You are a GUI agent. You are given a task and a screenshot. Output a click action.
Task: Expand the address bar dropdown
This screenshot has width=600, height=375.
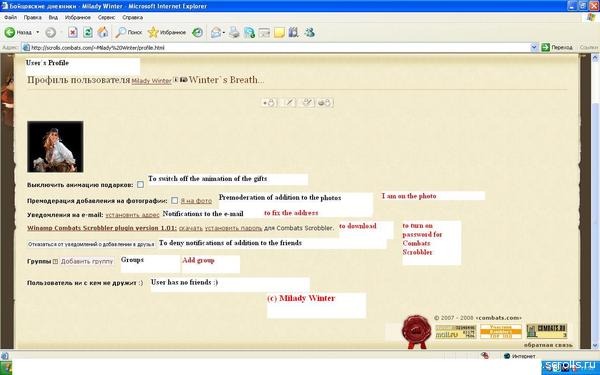tap(534, 48)
